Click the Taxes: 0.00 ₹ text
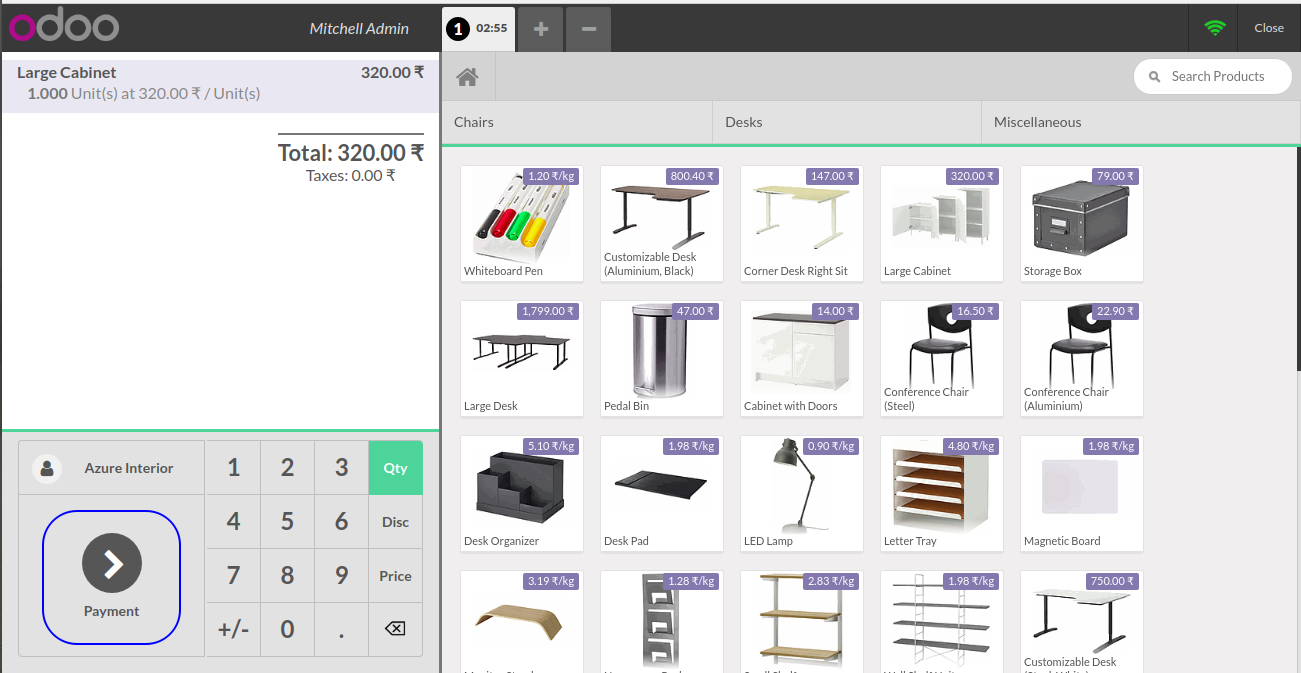This screenshot has height=673, width=1301. click(x=351, y=175)
